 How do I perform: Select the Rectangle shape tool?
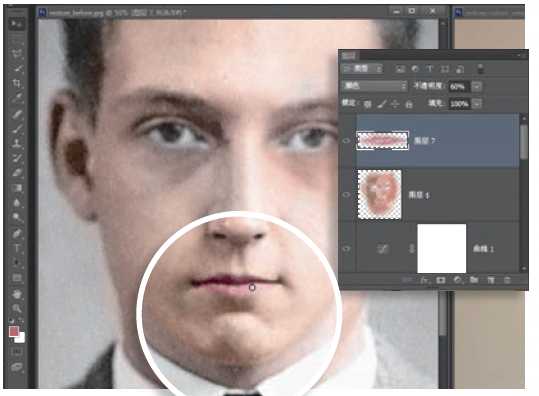pyautogui.click(x=17, y=277)
